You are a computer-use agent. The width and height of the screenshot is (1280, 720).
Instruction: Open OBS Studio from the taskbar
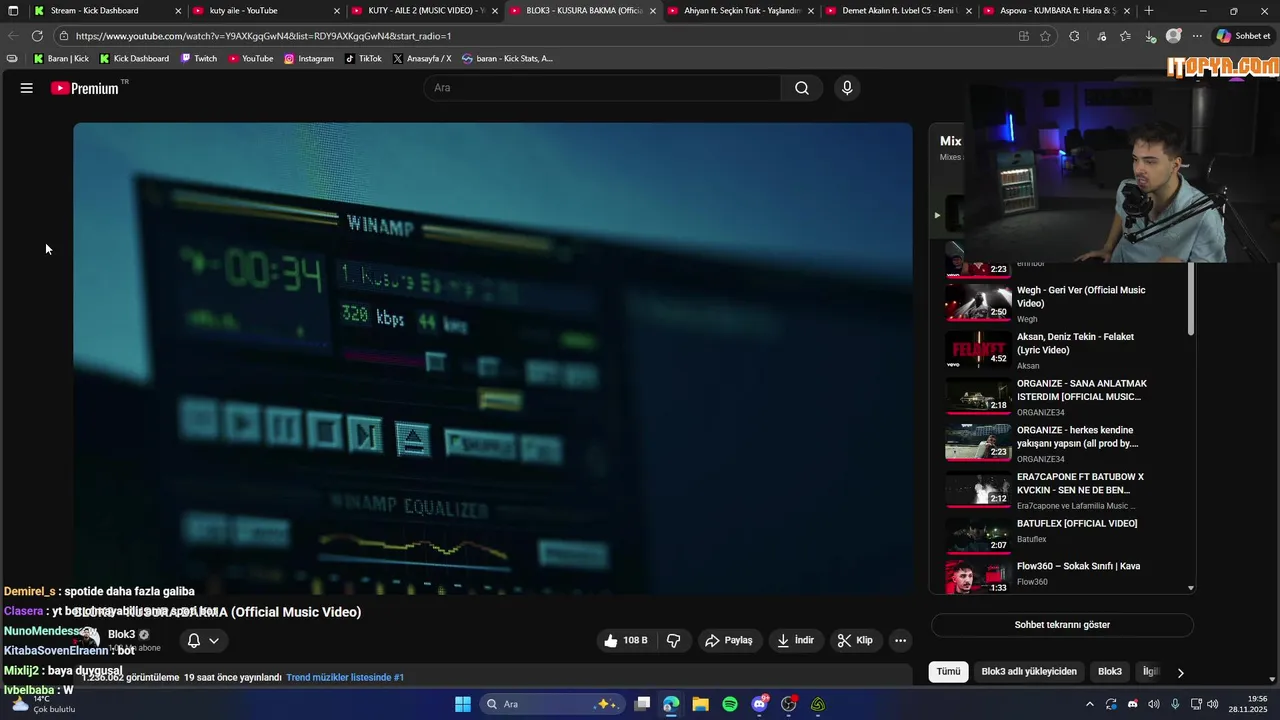click(x=788, y=704)
